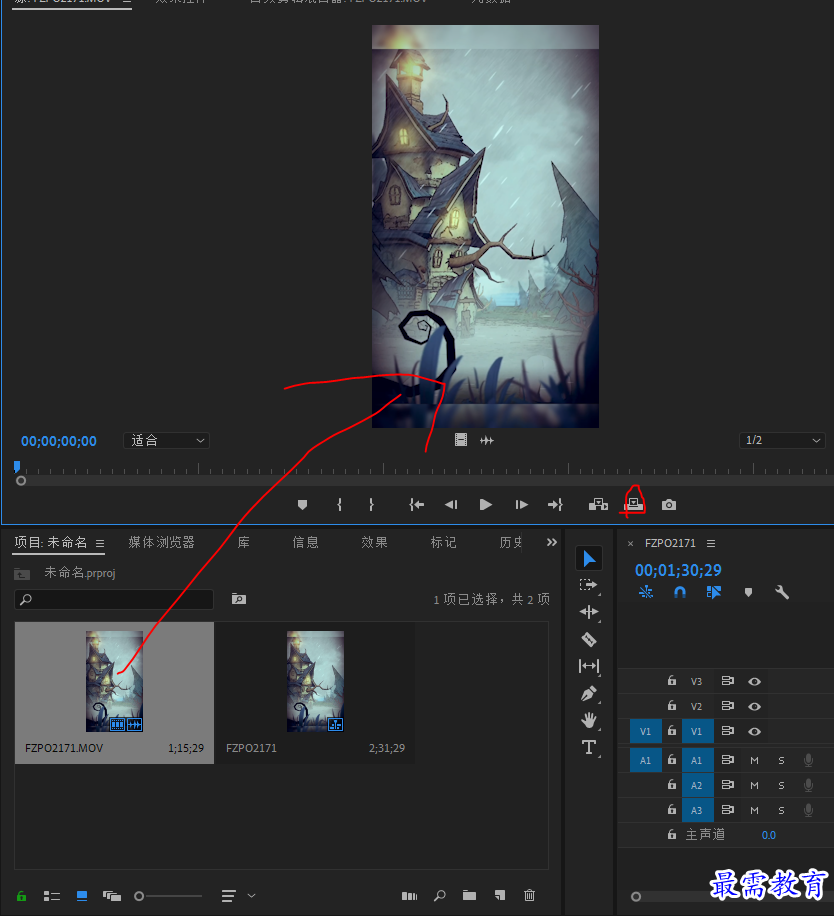Viewport: 834px width, 916px height.
Task: Open project panel menu beside 未命名
Action: [x=100, y=543]
